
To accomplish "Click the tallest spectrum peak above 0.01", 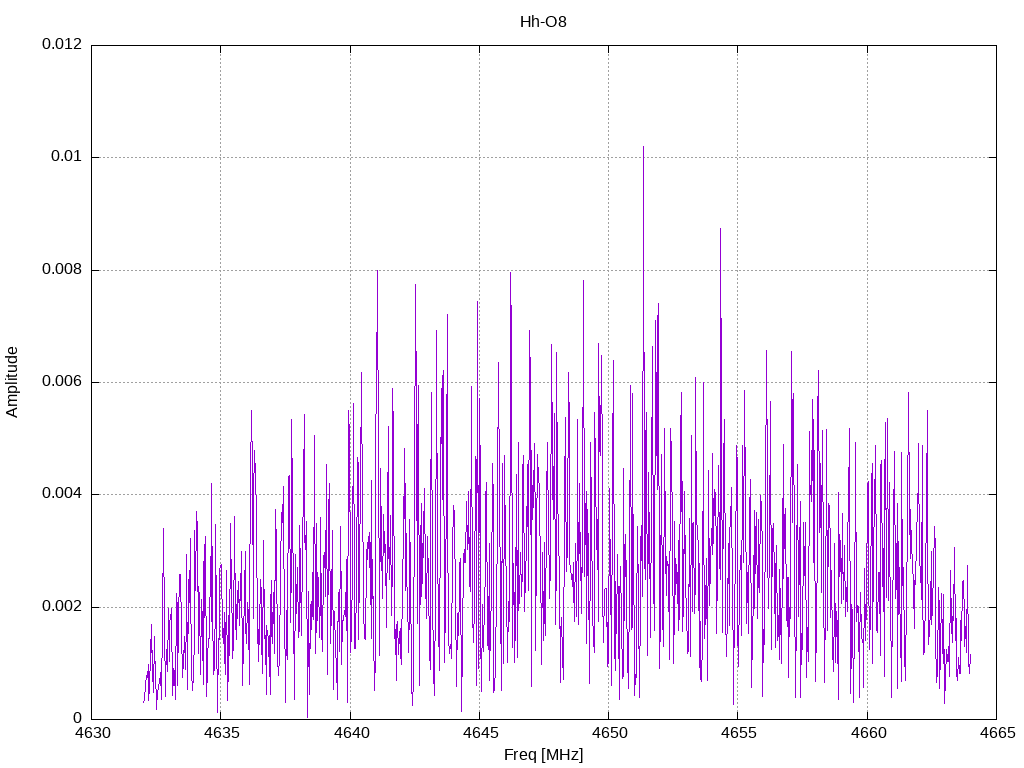I will 643,148.
